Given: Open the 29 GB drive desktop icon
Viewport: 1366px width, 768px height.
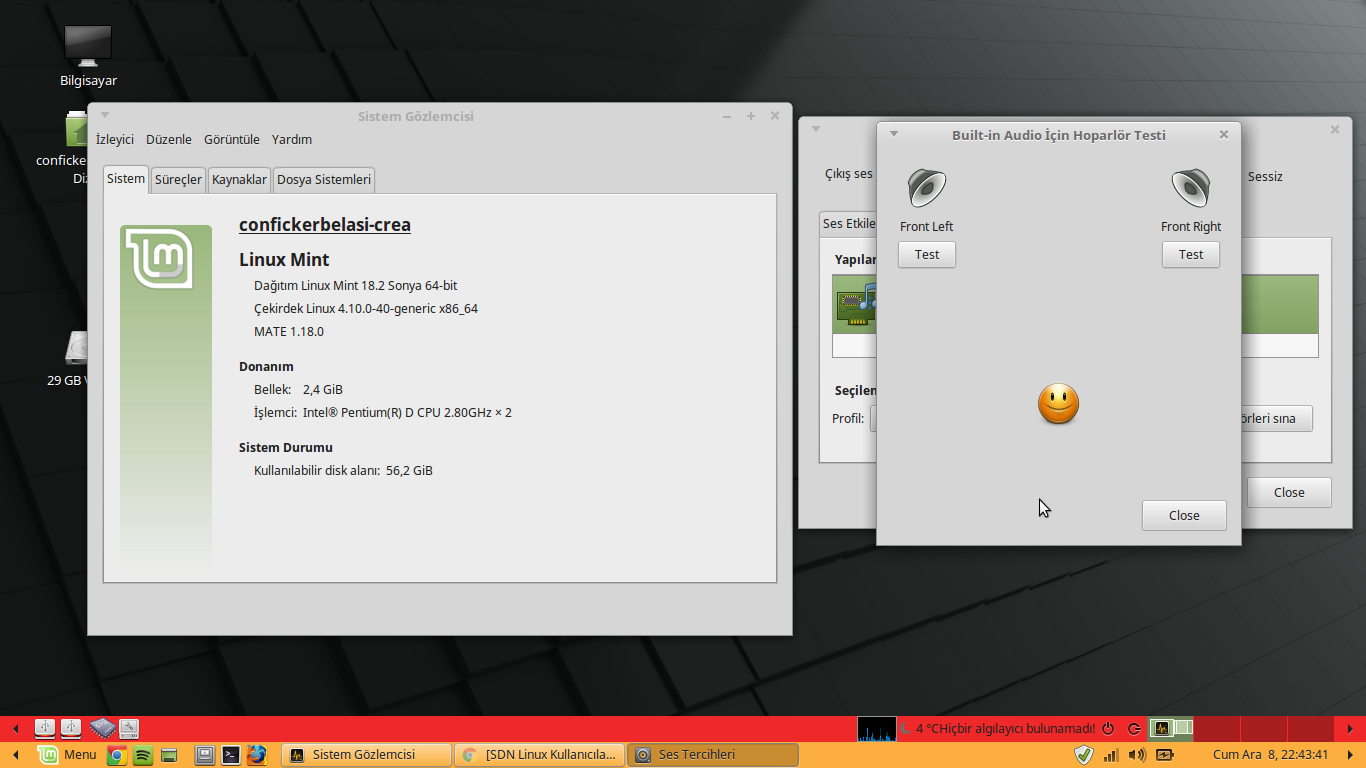Looking at the screenshot, I should pyautogui.click(x=76, y=348).
